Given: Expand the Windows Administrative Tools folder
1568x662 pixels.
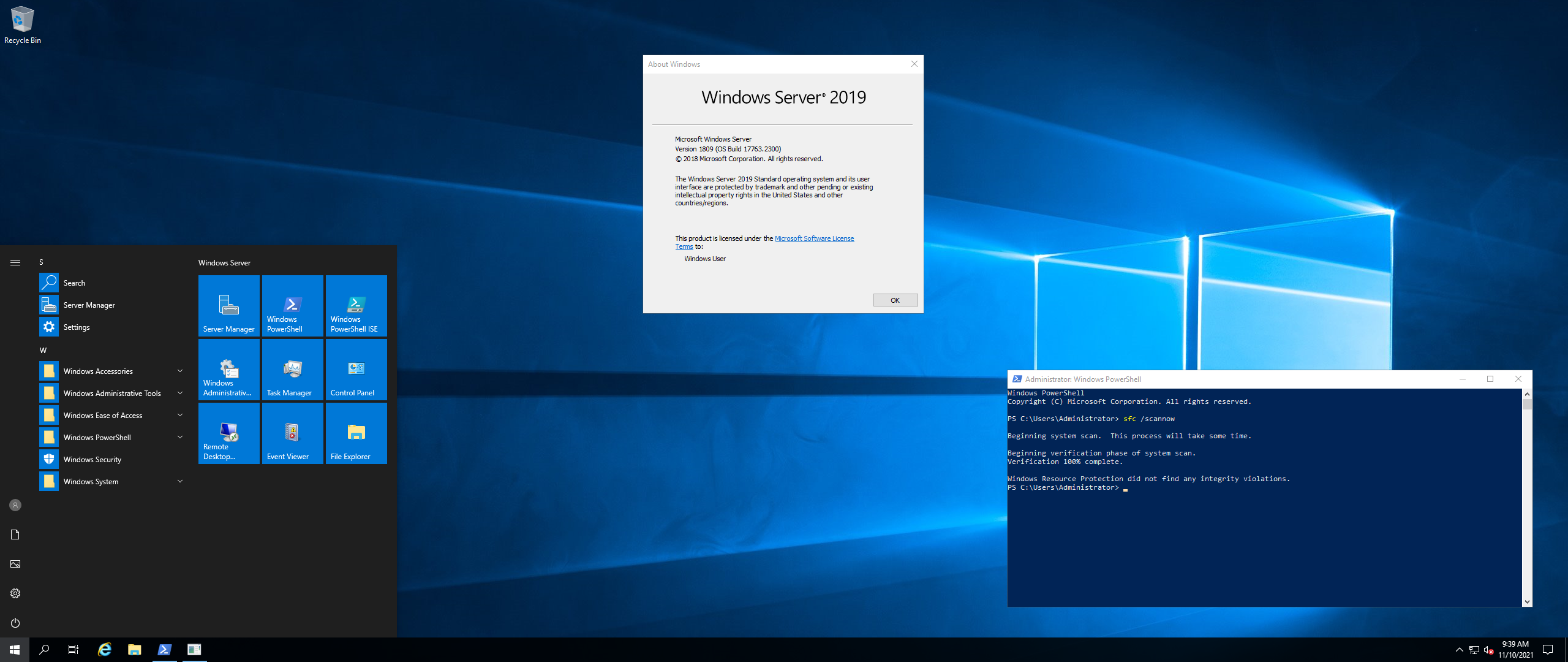Looking at the screenshot, I should point(113,393).
